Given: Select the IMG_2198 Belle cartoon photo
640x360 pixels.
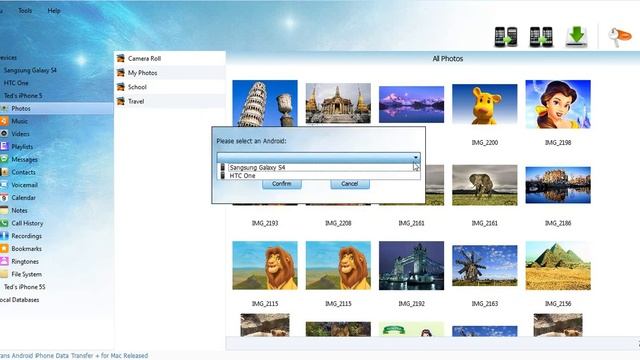Looking at the screenshot, I should (x=558, y=104).
